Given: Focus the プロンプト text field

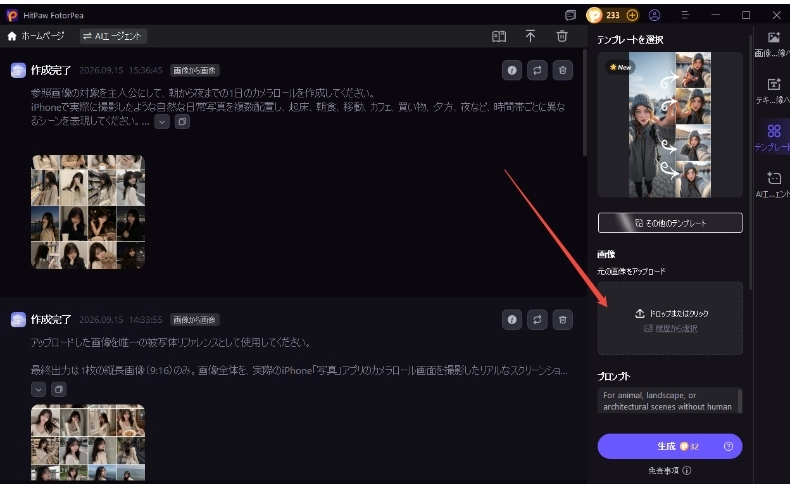Looking at the screenshot, I should pyautogui.click(x=668, y=401).
